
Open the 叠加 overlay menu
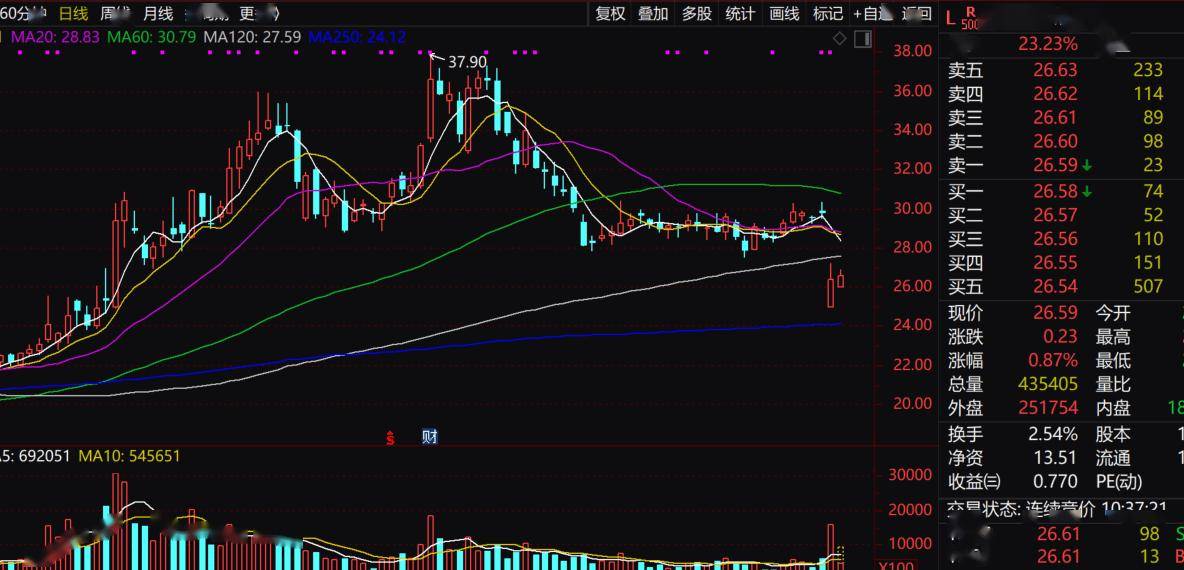tap(653, 13)
